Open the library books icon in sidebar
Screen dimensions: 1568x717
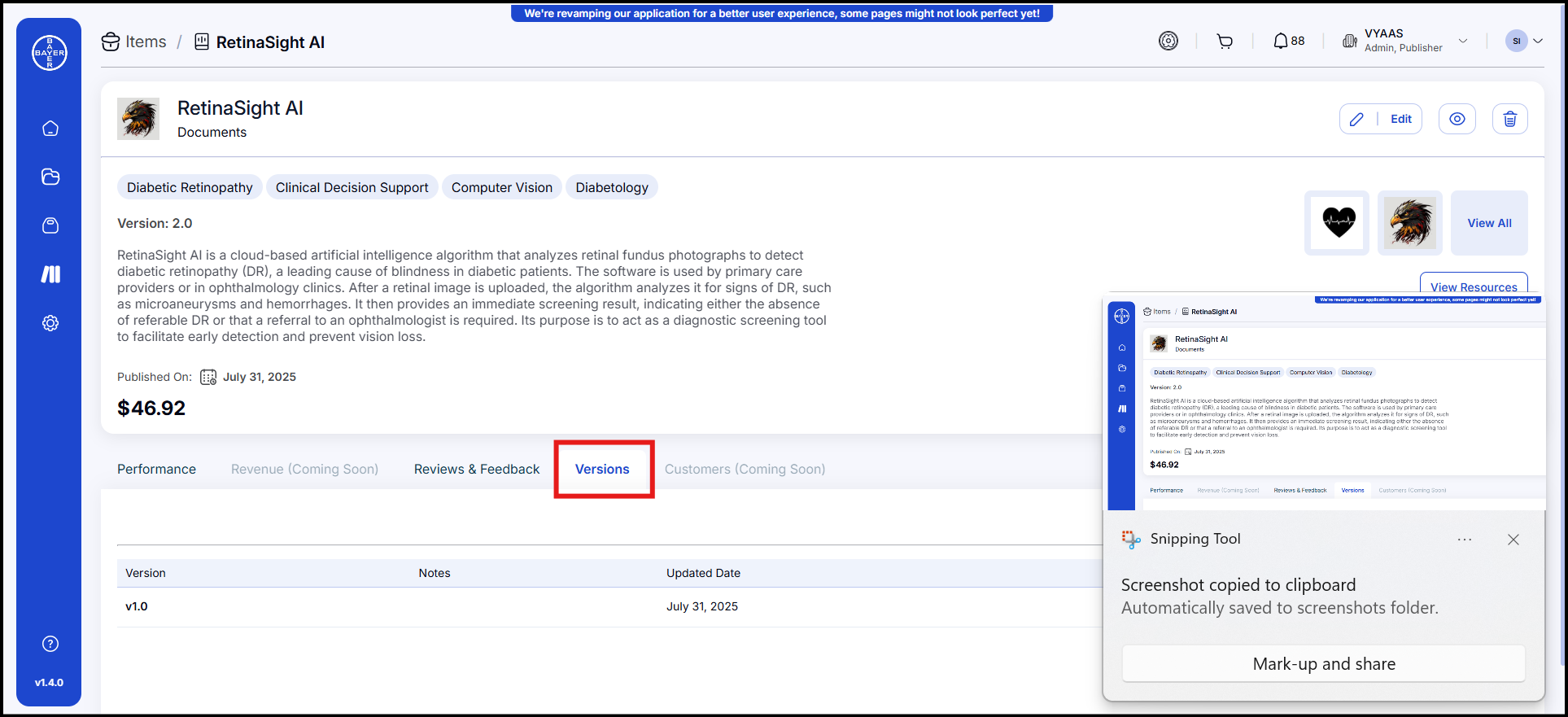[50, 274]
